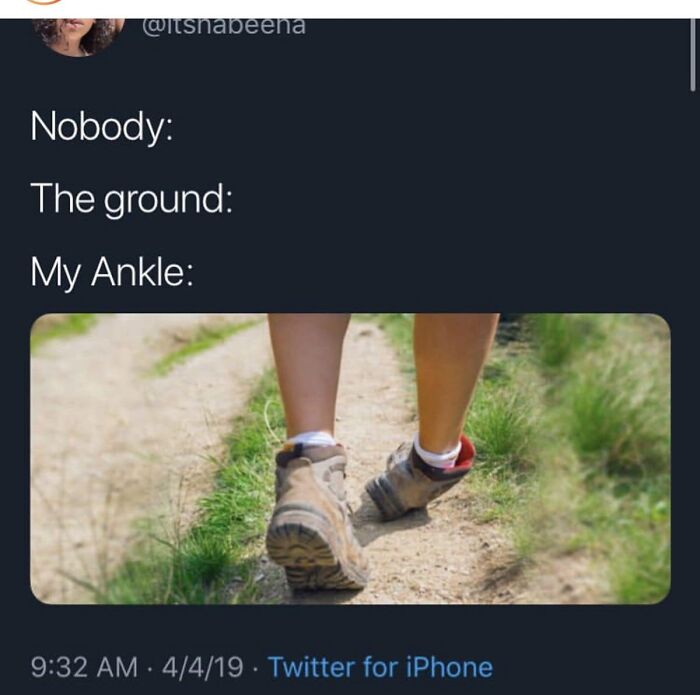Viewport: 700px width, 695px height.
Task: Click the 9:32 AM timestamp
Action: pos(84,667)
